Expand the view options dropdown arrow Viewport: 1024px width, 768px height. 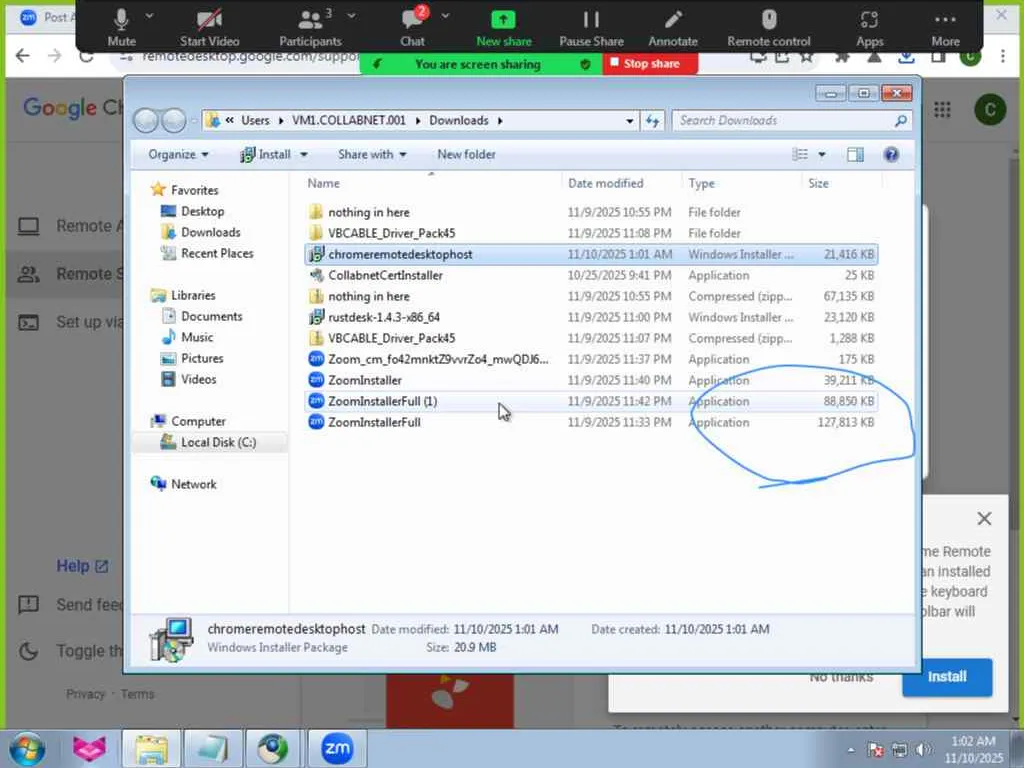(822, 155)
